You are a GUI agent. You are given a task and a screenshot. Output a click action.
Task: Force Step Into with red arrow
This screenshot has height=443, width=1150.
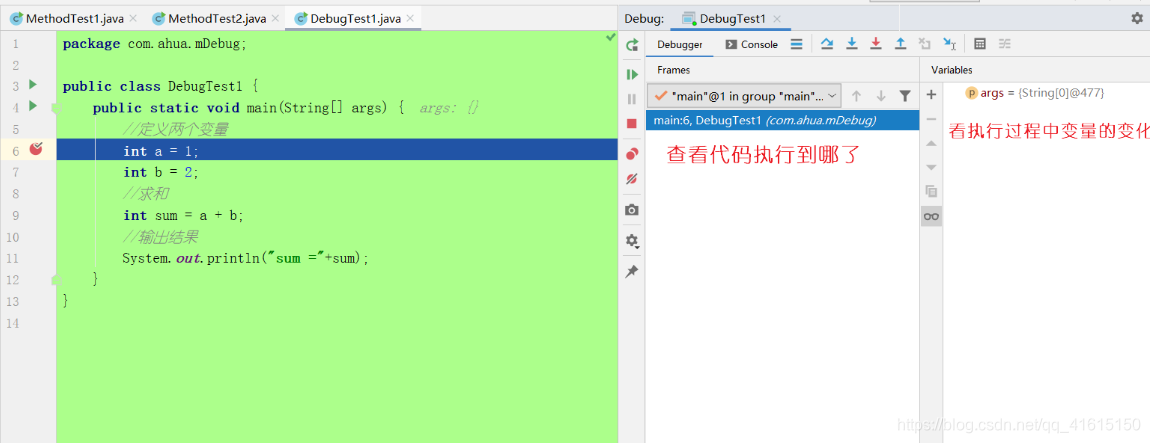click(x=876, y=44)
